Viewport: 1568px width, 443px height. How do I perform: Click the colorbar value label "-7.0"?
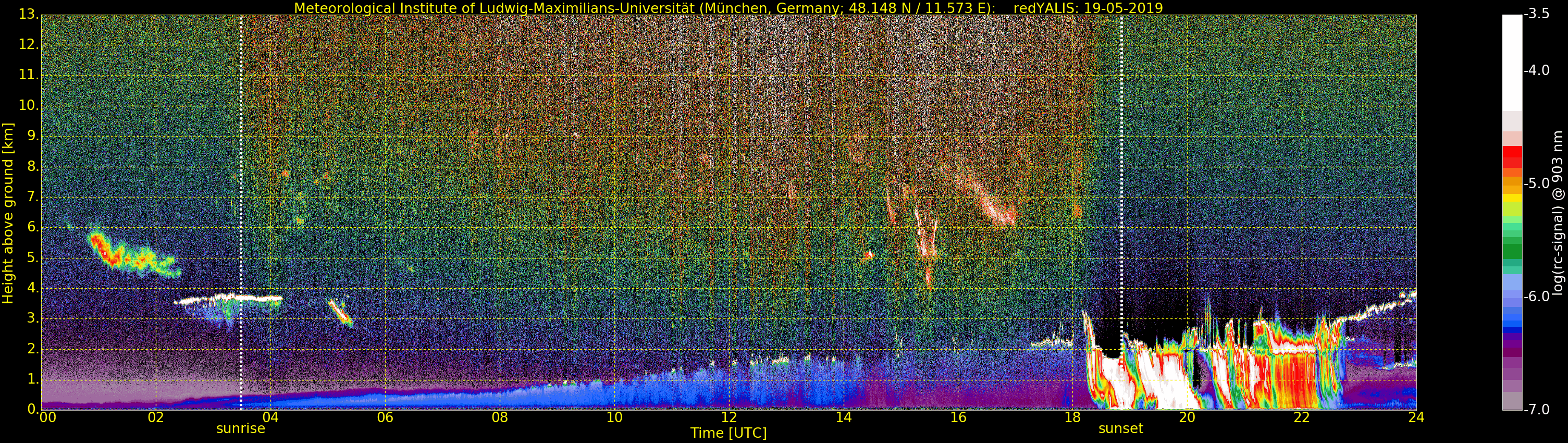(x=1537, y=410)
